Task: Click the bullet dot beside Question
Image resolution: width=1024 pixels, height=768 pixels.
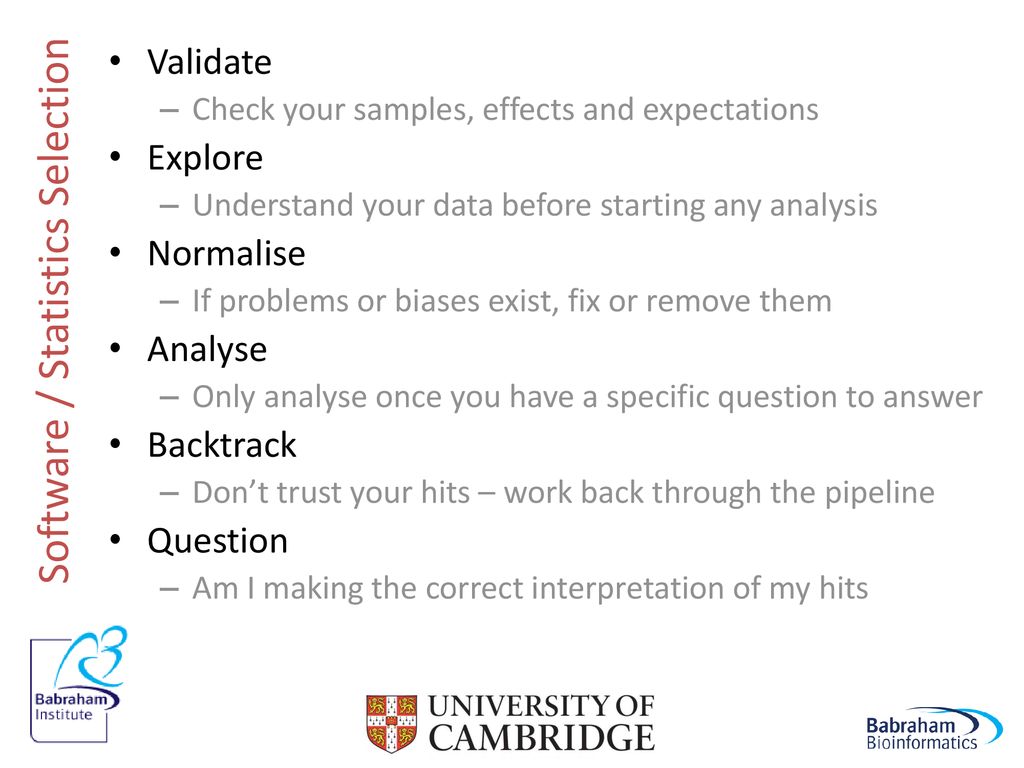Action: [x=116, y=540]
